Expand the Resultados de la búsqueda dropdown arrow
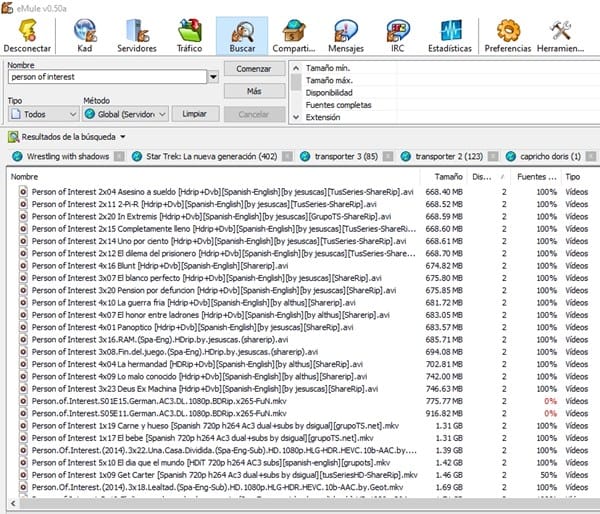The height and width of the screenshot is (514, 600). tap(123, 137)
